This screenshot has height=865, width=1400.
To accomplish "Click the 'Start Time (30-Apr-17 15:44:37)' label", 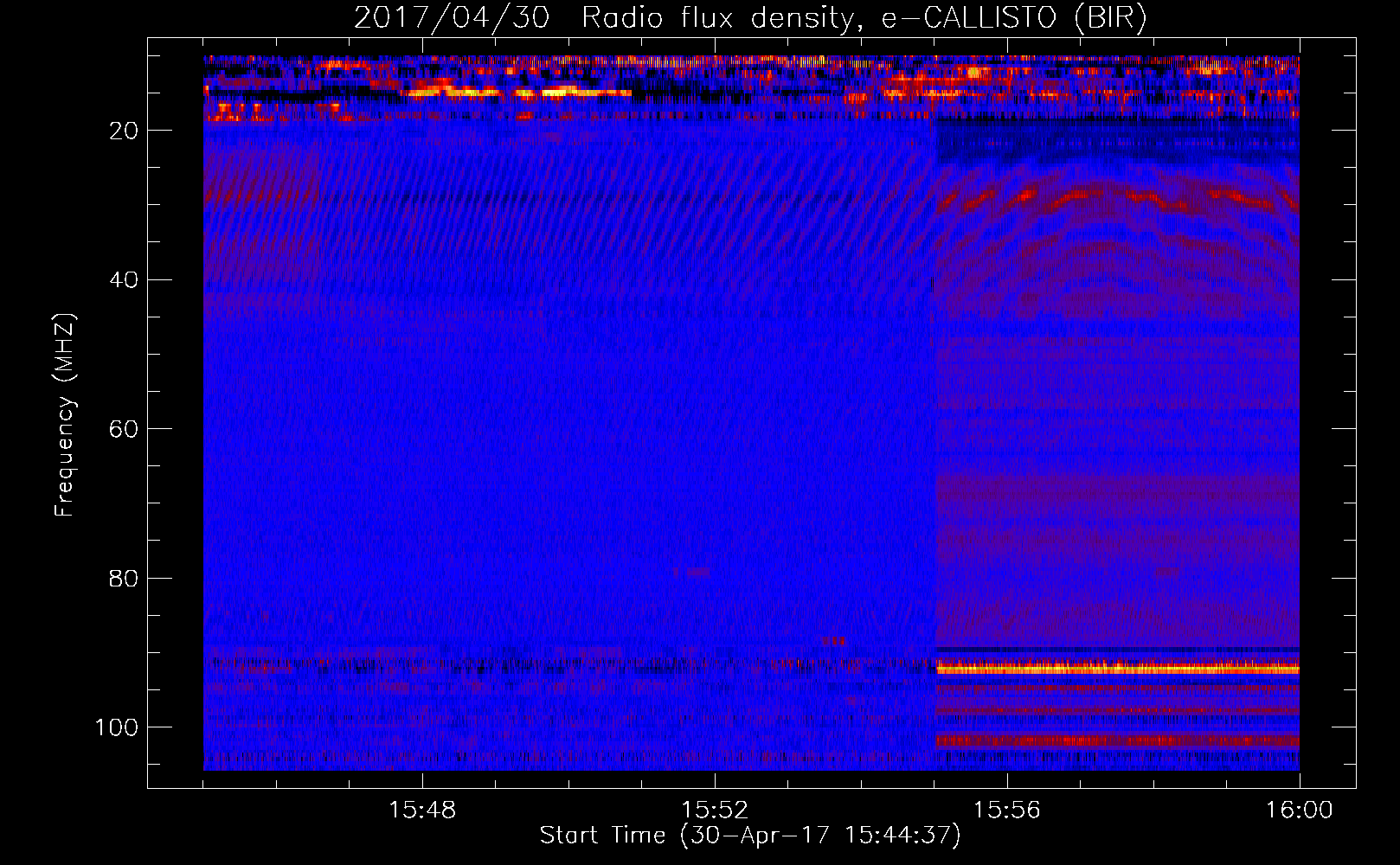I will (750, 836).
